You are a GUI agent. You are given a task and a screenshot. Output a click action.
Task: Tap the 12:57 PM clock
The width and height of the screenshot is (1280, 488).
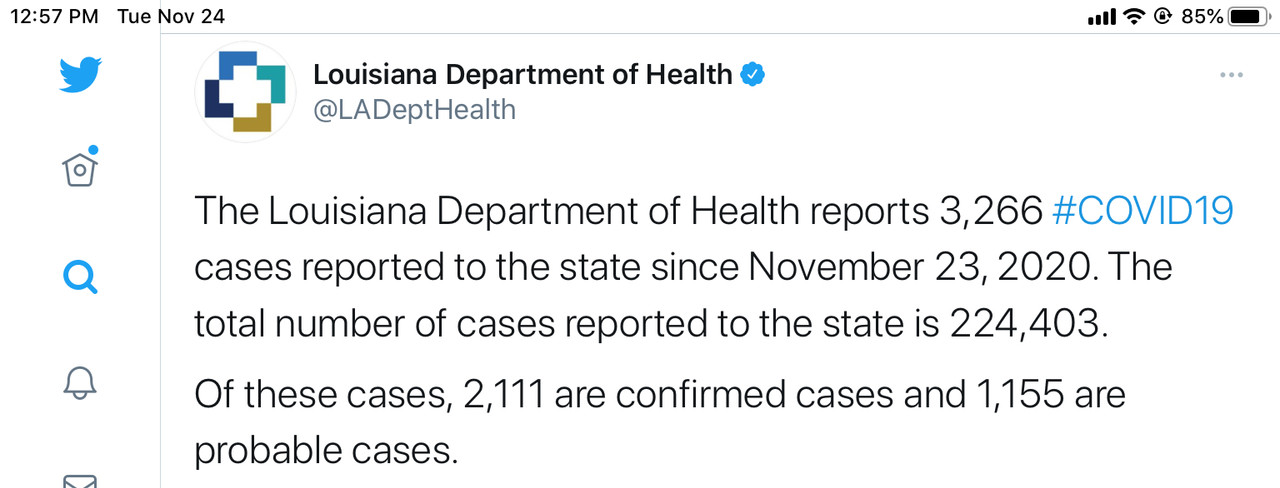click(55, 16)
